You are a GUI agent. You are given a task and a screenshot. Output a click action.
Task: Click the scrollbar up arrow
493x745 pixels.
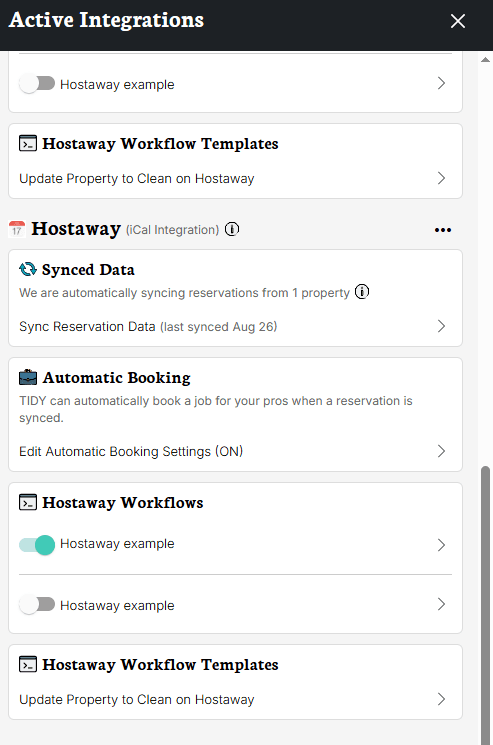[x=485, y=60]
